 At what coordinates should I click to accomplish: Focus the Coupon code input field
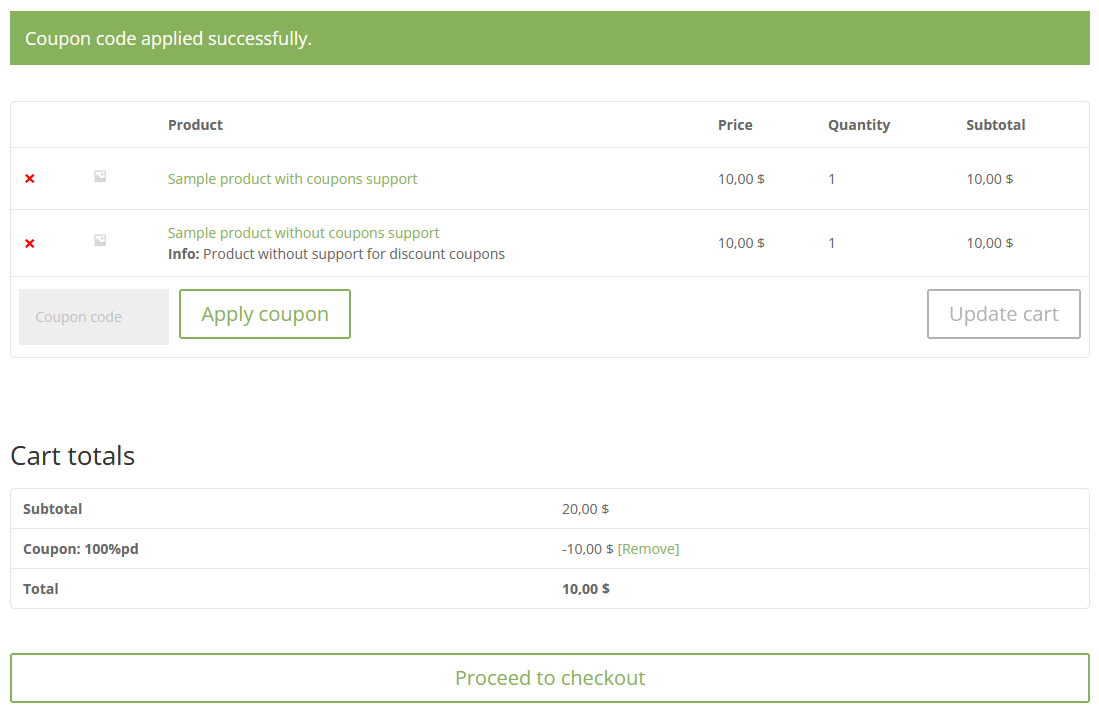(94, 317)
